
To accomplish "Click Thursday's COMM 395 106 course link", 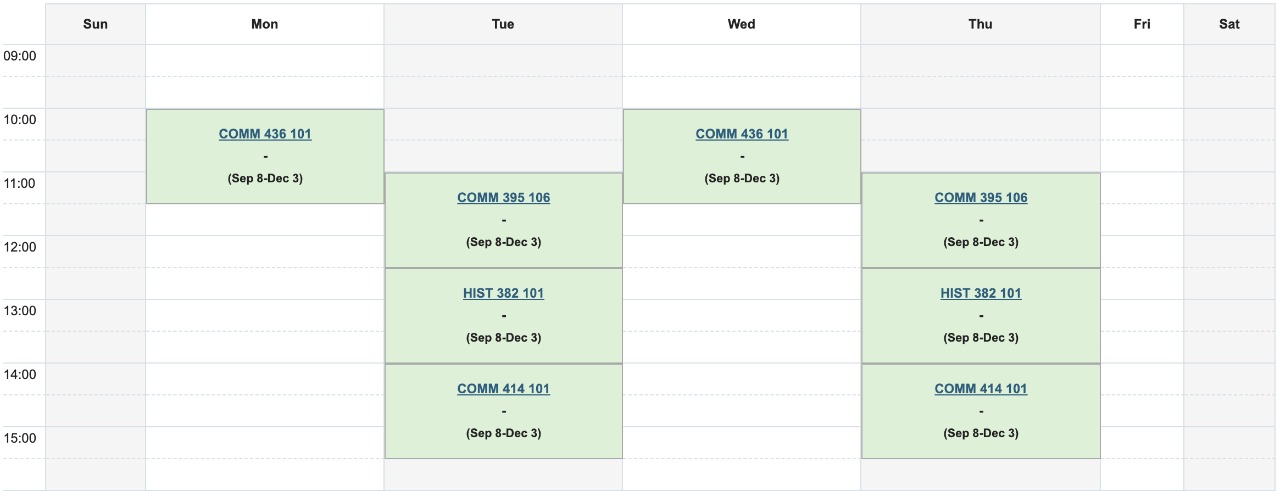I will point(981,198).
